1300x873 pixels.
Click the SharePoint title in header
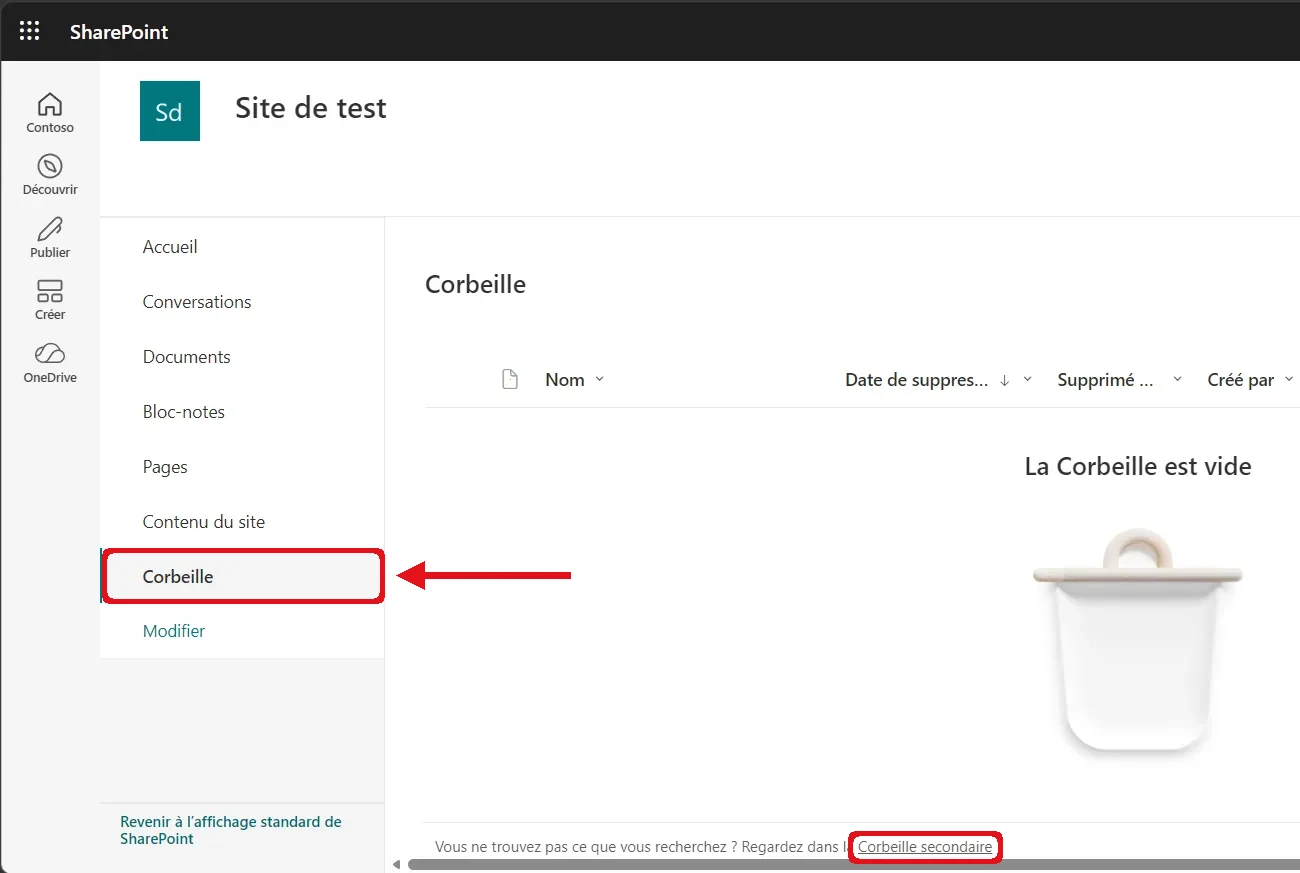pyautogui.click(x=119, y=32)
